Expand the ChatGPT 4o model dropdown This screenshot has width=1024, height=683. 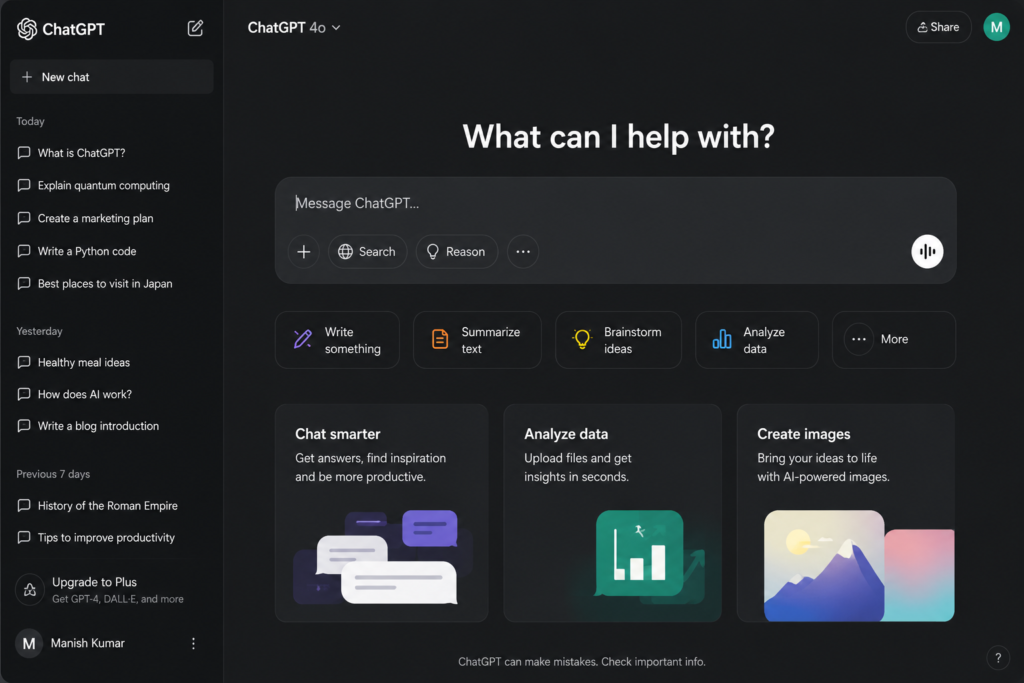(294, 27)
